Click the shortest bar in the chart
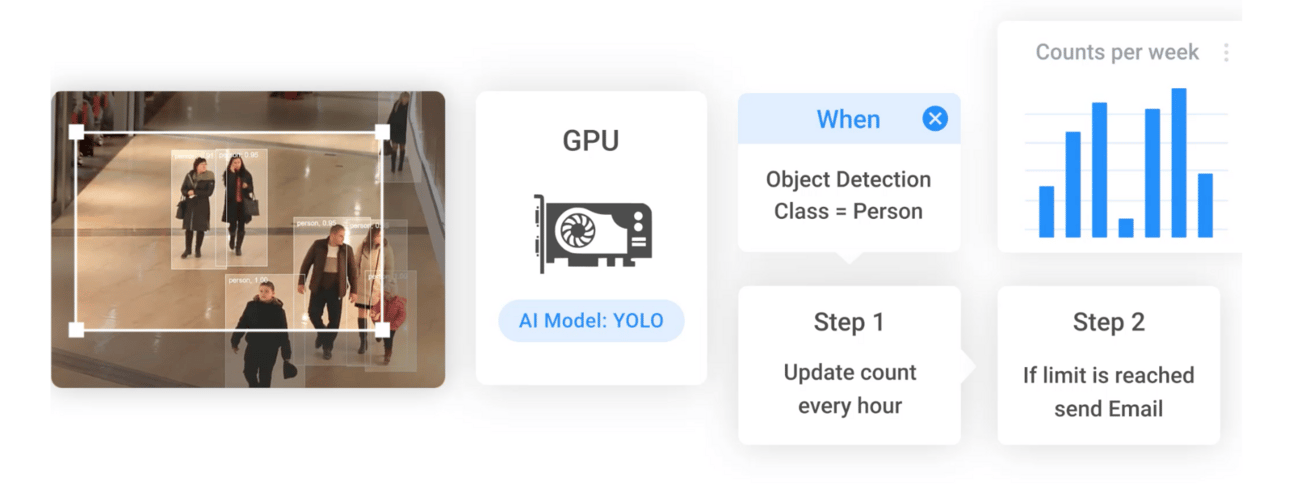The image size is (1292, 493). 1126,228
